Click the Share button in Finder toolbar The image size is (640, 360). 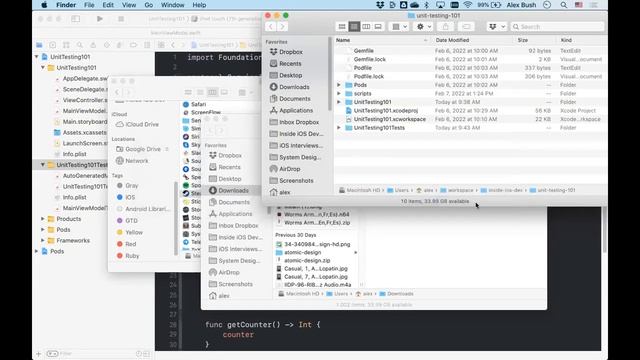coord(445,27)
